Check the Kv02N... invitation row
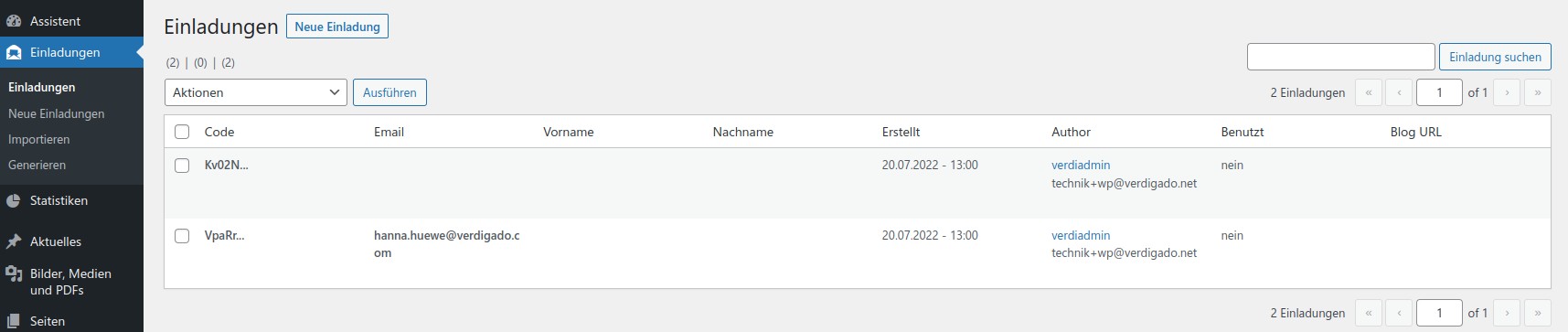1568x332 pixels. 182,166
